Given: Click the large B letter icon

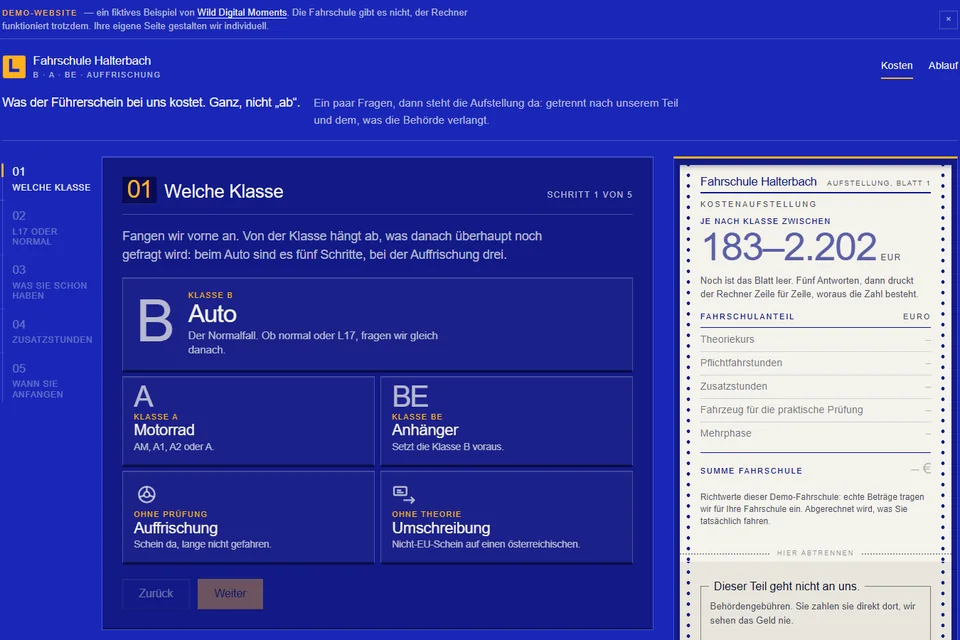Looking at the screenshot, I should tap(156, 321).
